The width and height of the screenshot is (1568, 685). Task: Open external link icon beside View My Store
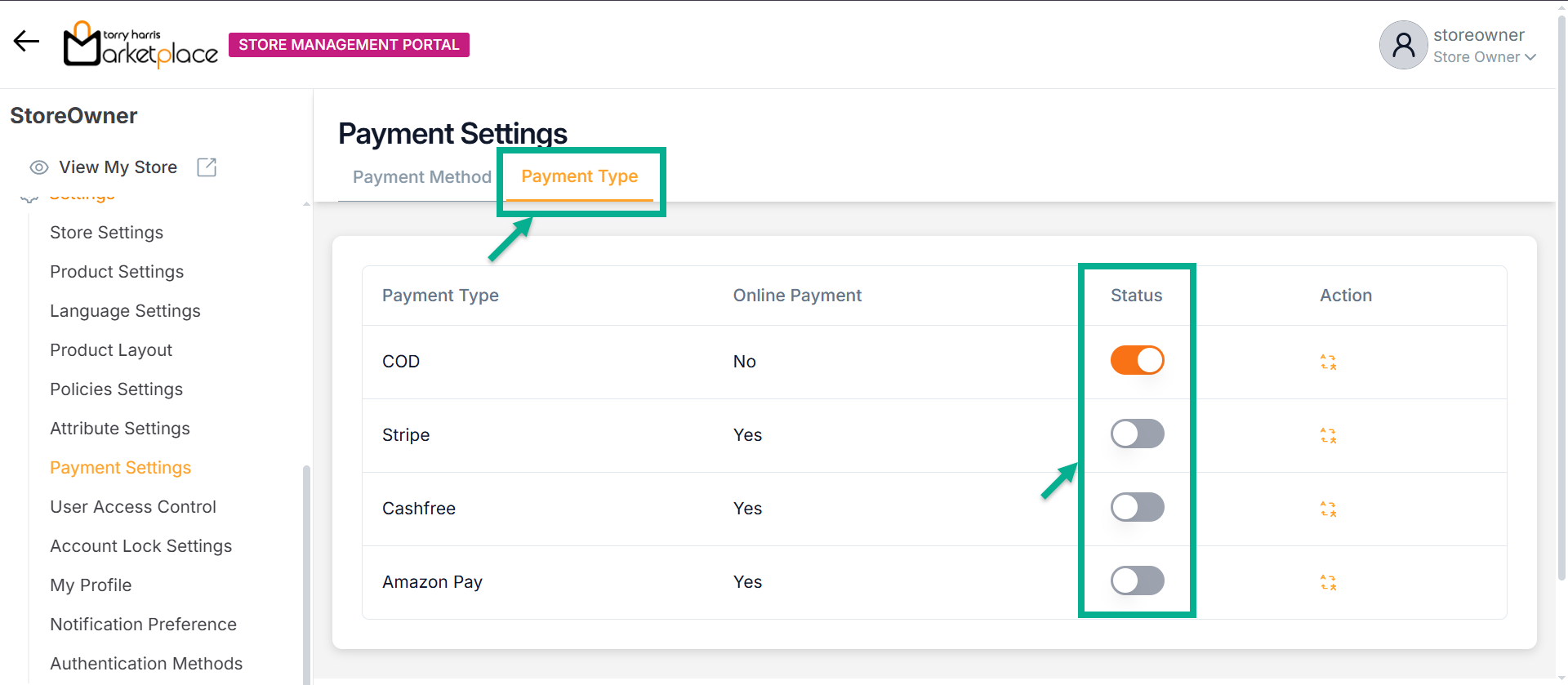click(x=207, y=167)
